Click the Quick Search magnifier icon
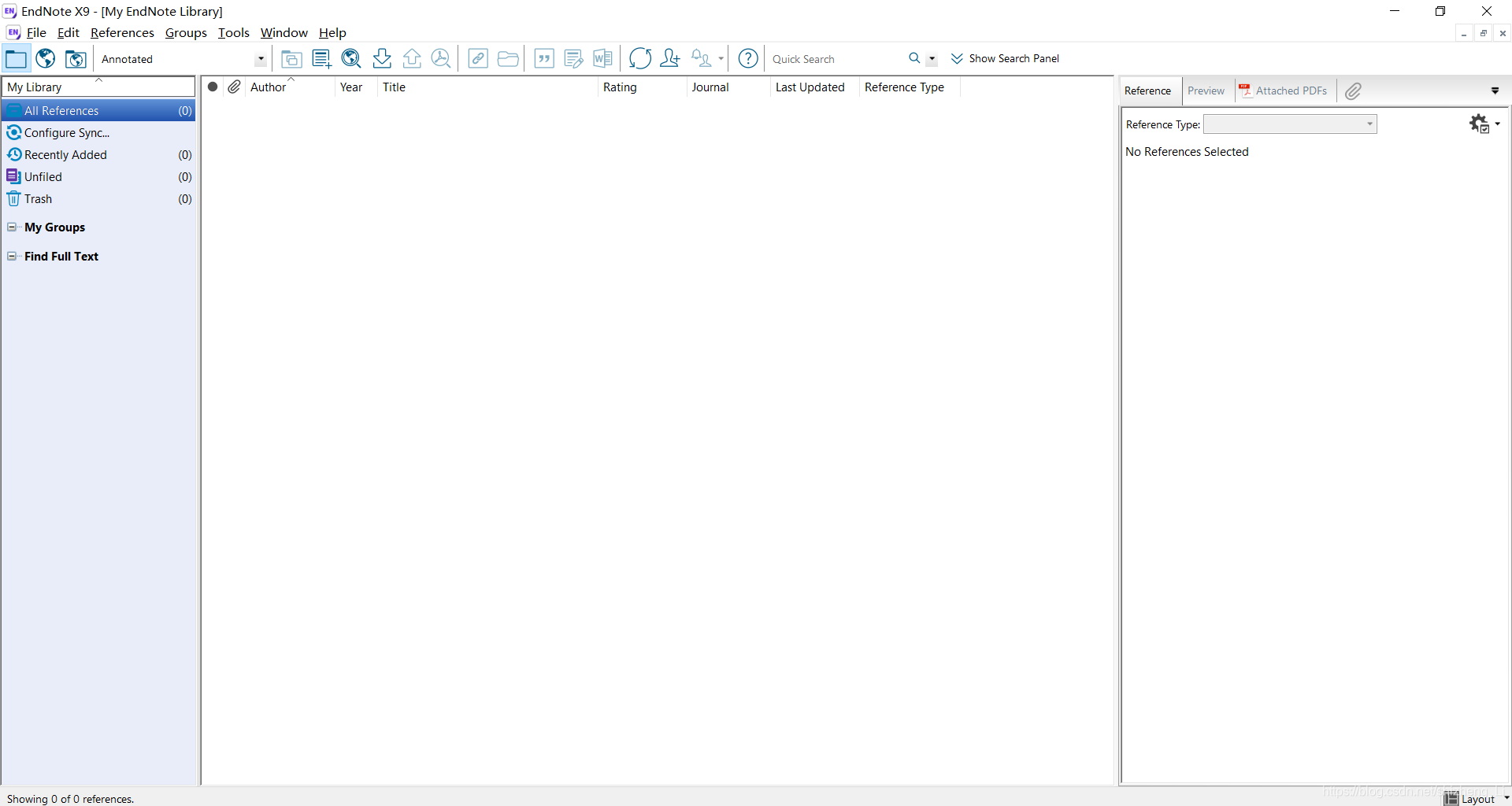Screen dimensions: 1512x806 (x=914, y=58)
